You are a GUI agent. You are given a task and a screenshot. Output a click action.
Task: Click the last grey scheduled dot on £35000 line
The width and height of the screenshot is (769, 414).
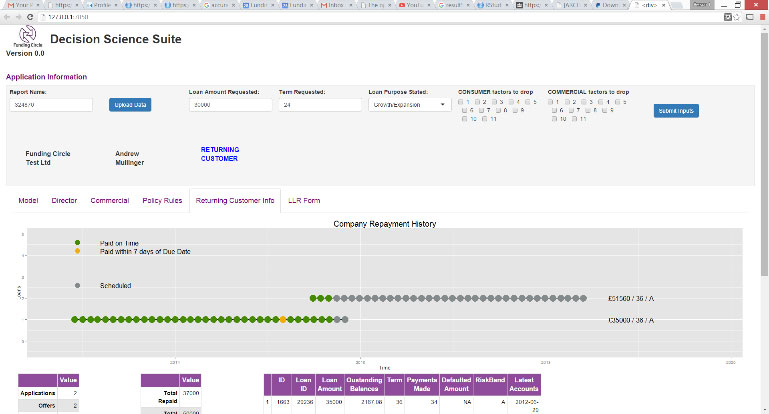345,319
